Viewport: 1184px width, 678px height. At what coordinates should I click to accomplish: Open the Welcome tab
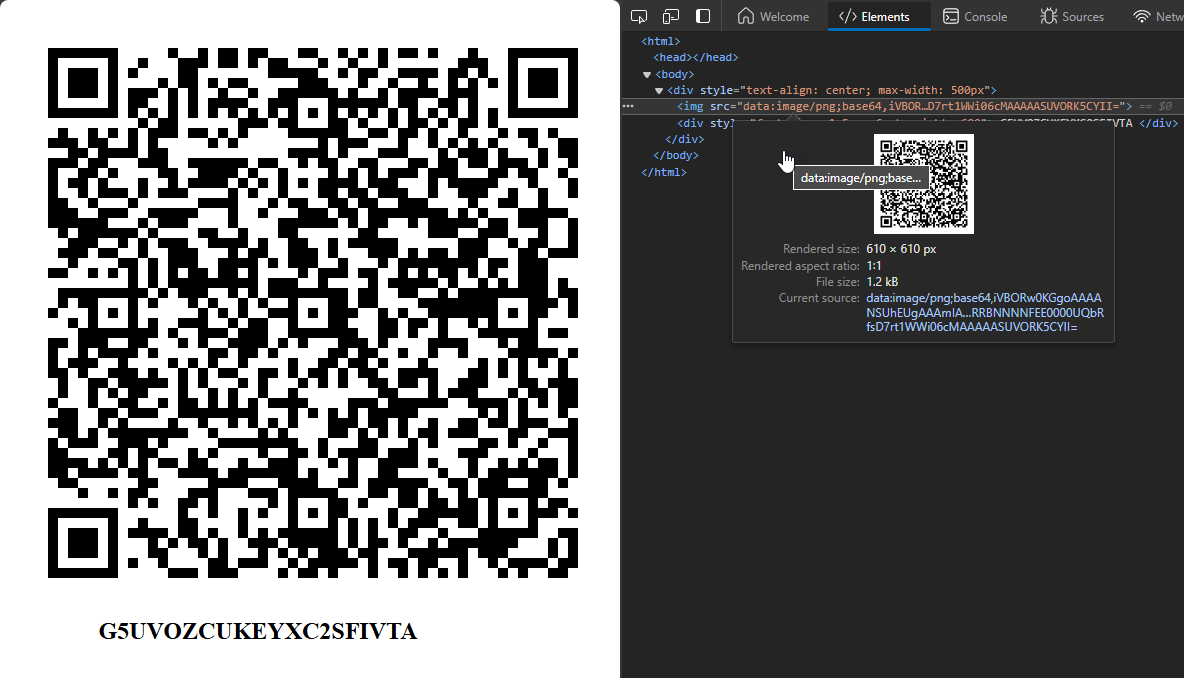(773, 16)
